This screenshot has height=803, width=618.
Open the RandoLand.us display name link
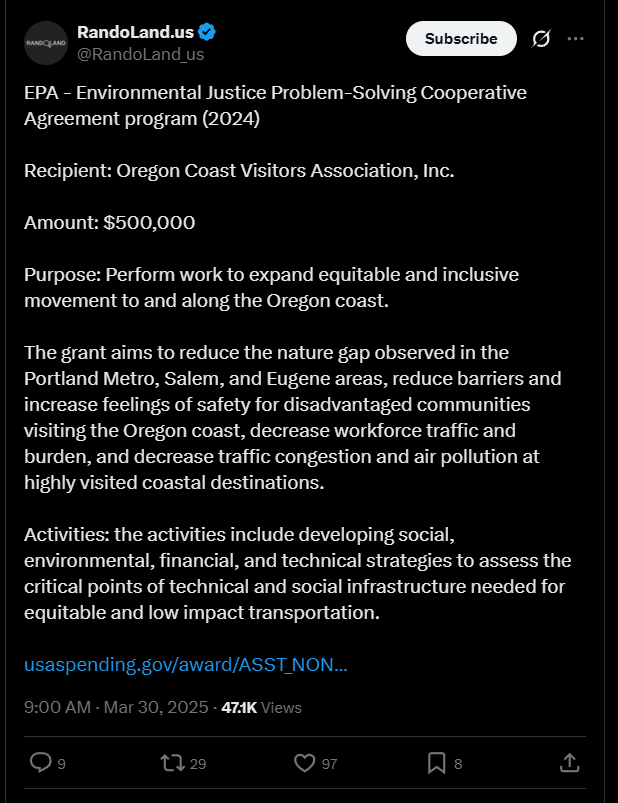tap(135, 33)
